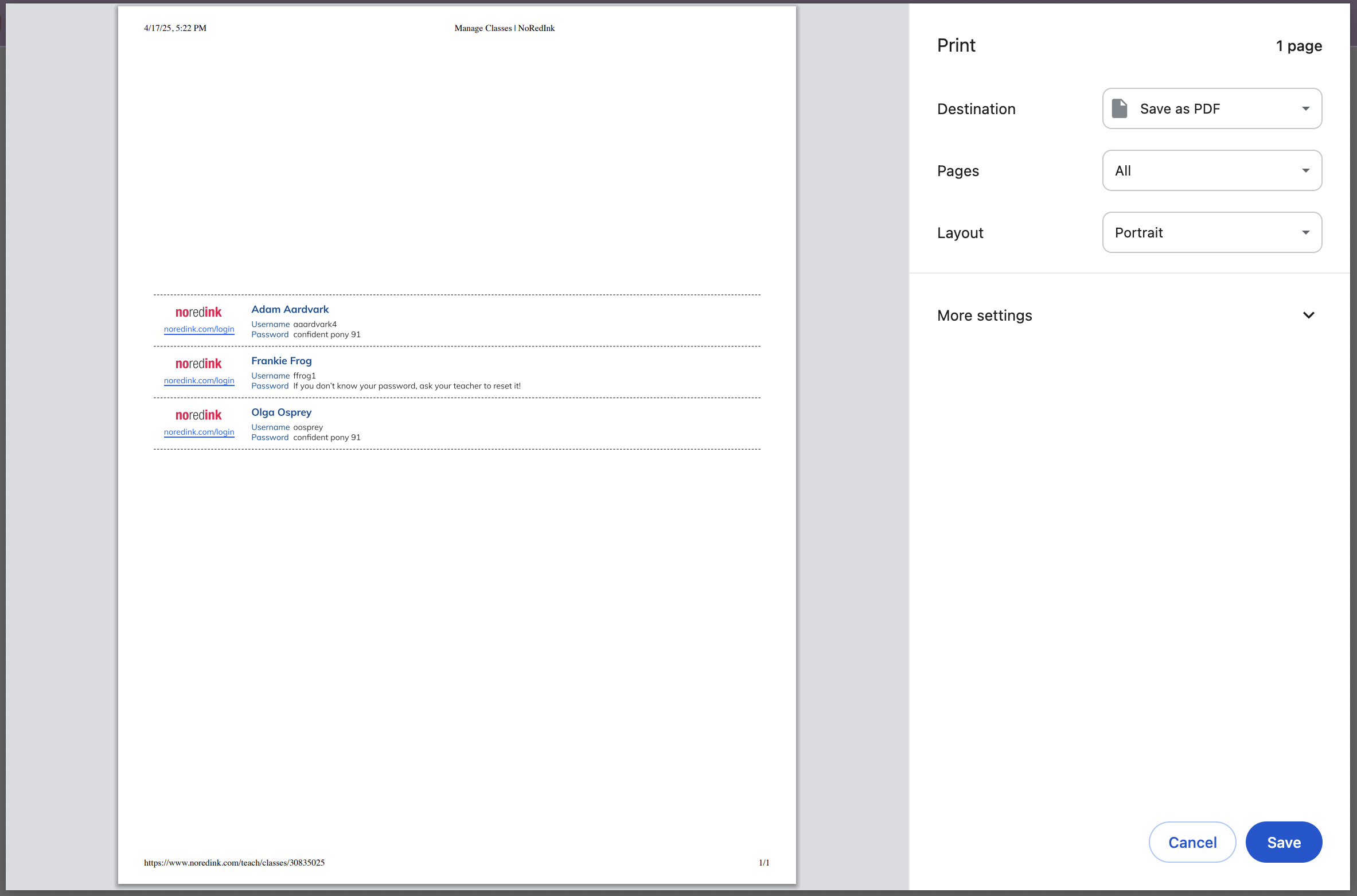Click the Save button

[x=1284, y=842]
